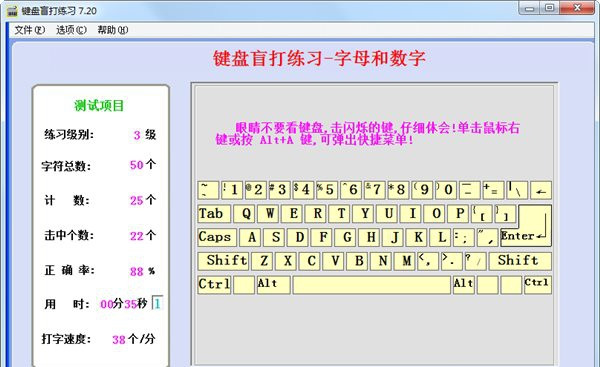Click the H key
Viewport: 600px width, 367px height.
pos(370,238)
